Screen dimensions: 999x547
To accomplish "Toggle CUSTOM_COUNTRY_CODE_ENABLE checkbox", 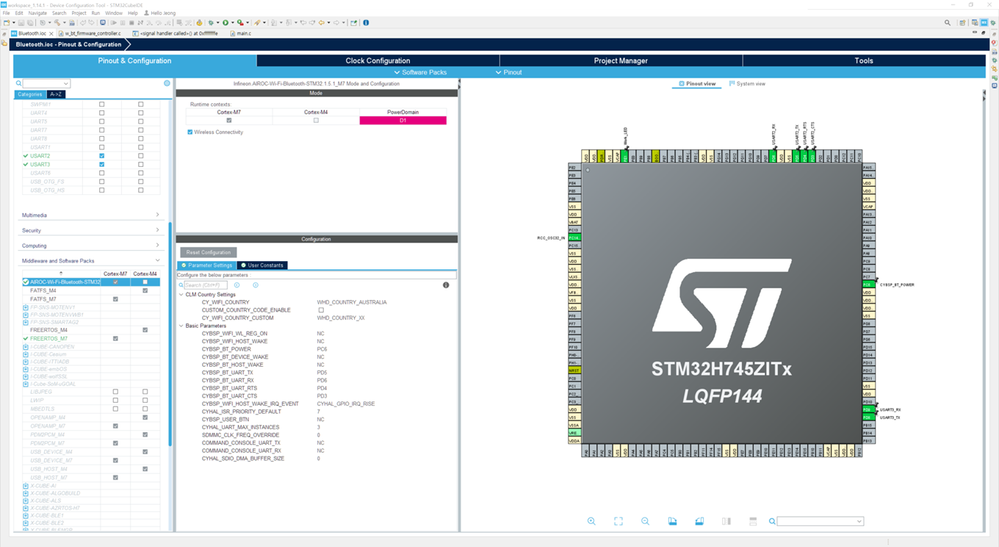I will click(x=321, y=310).
